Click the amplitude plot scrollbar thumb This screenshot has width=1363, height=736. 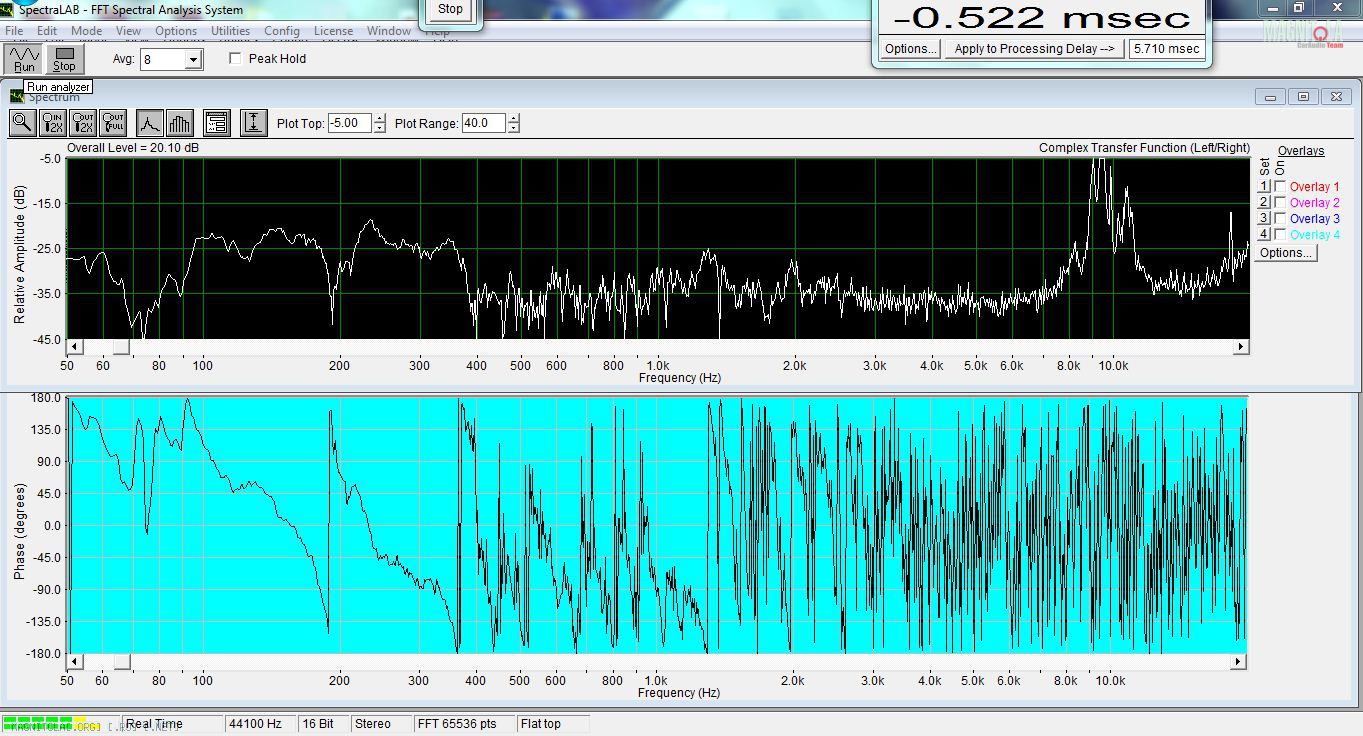121,347
